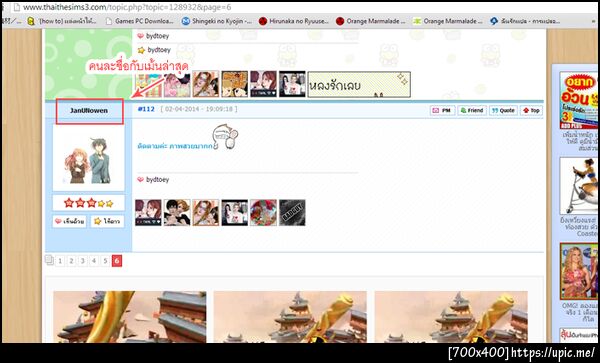This screenshot has width=600, height=363.
Task: Go to page 5 of the topic
Action: (105, 261)
